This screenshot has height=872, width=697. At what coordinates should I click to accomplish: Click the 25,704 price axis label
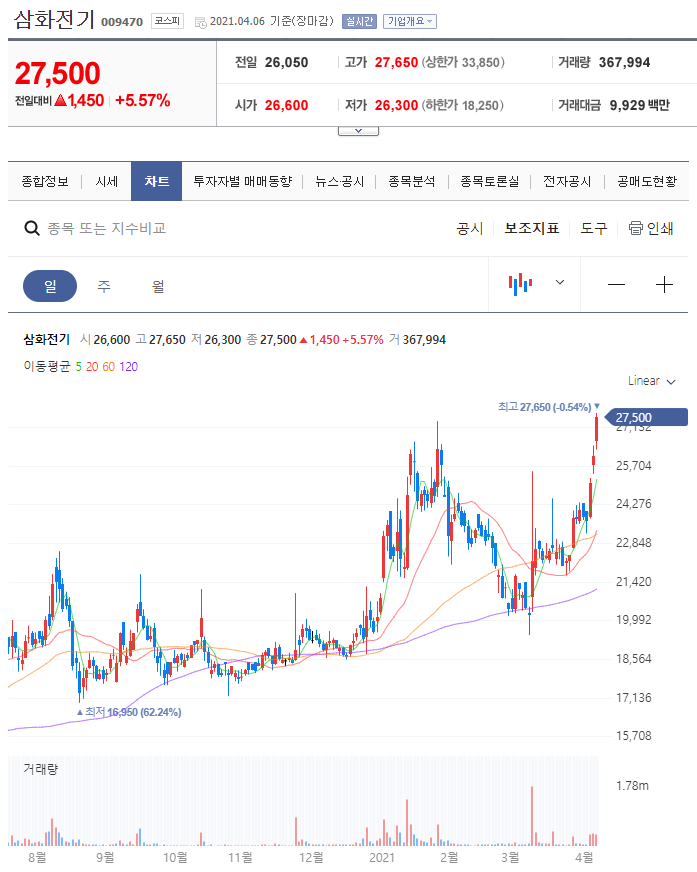tap(633, 465)
